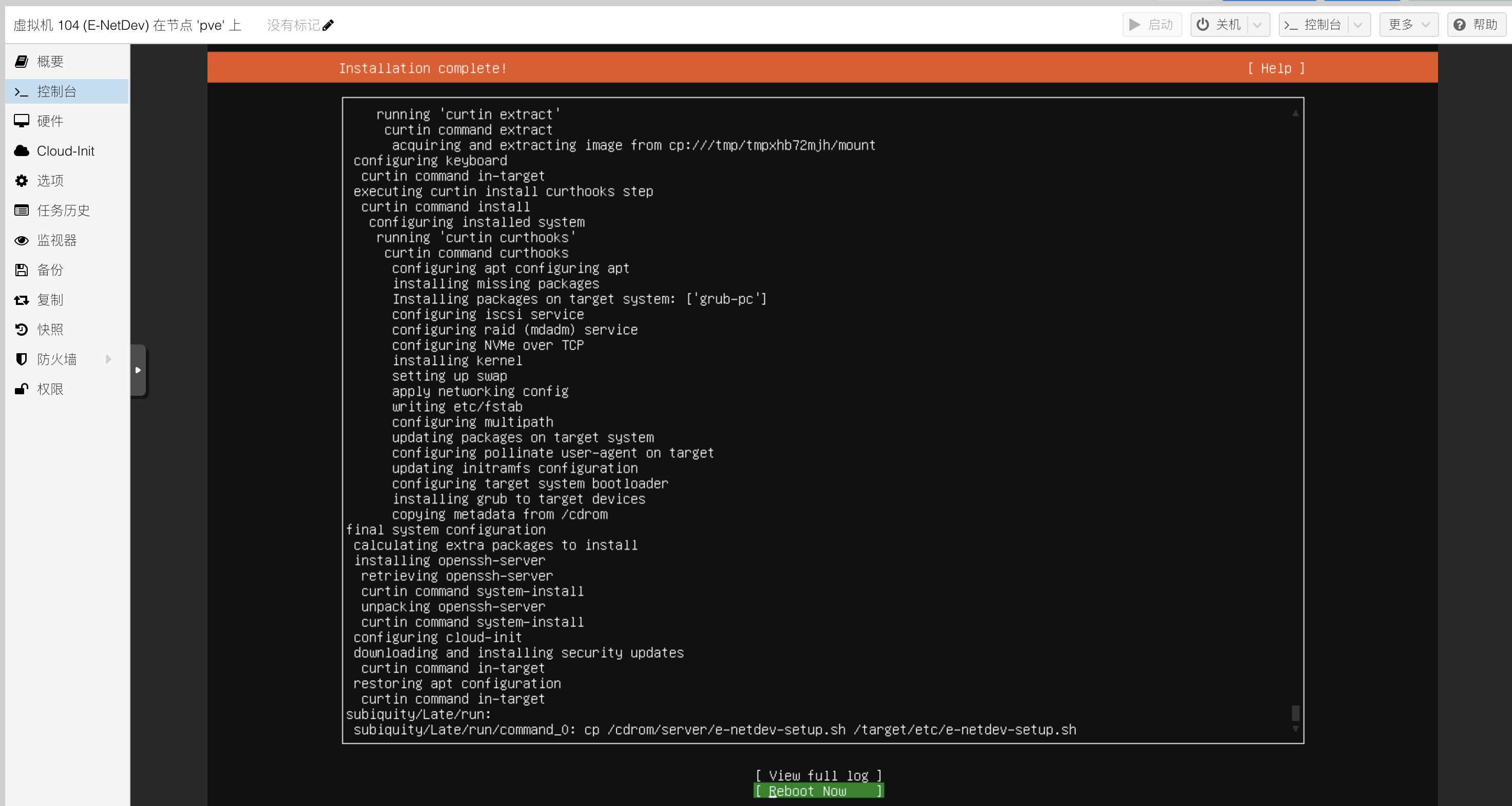Click the 防火墙 shield icon
This screenshot has height=806, width=1512.
click(22, 359)
